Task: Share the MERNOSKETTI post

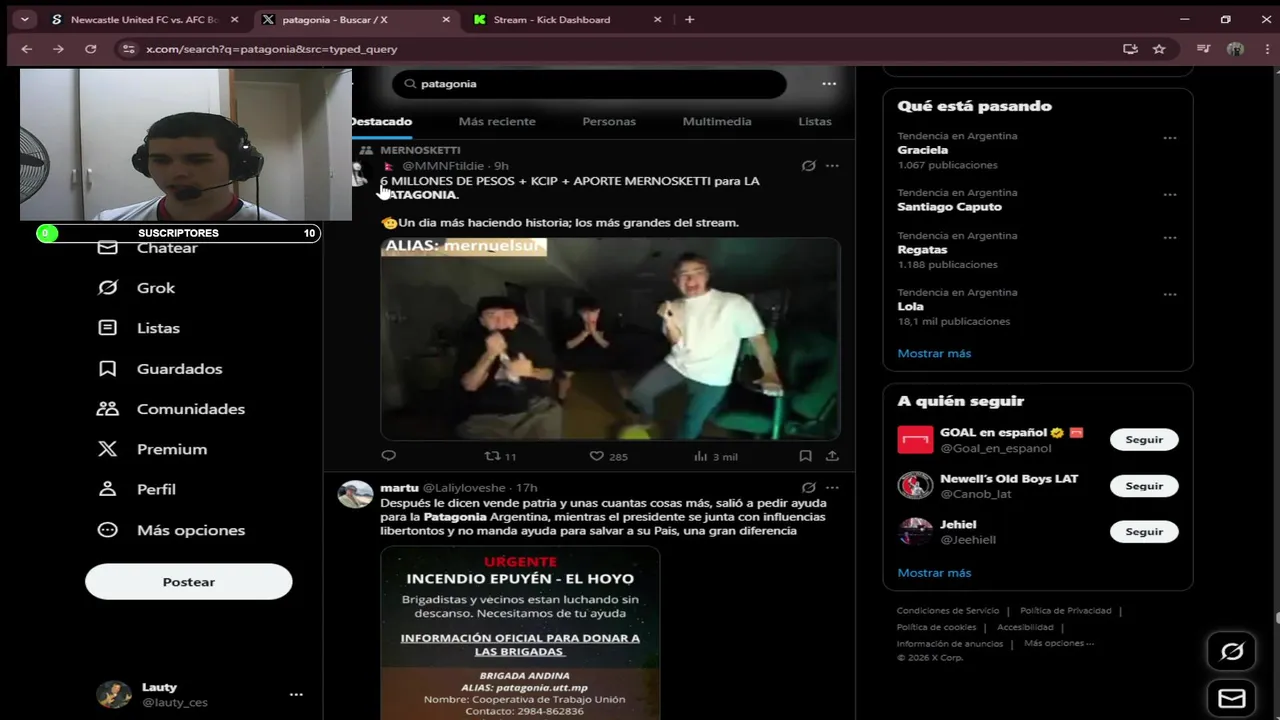Action: tap(832, 456)
